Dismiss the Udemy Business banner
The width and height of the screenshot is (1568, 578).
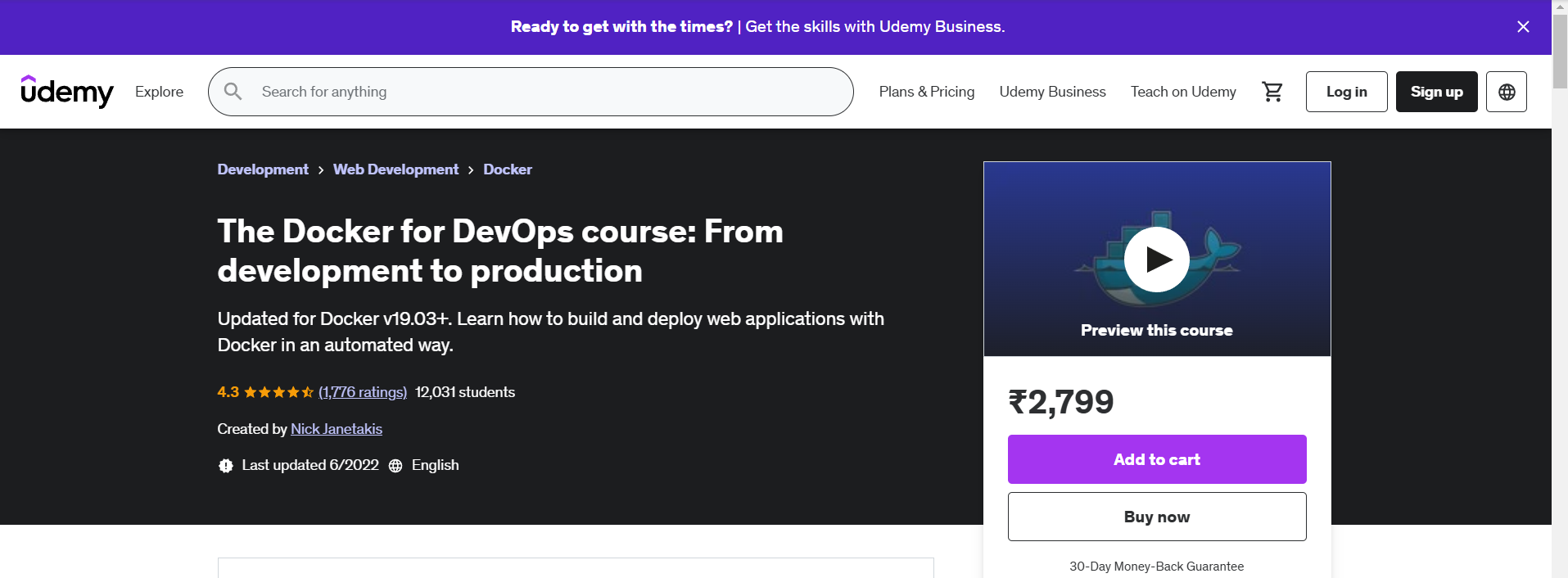tap(1522, 27)
